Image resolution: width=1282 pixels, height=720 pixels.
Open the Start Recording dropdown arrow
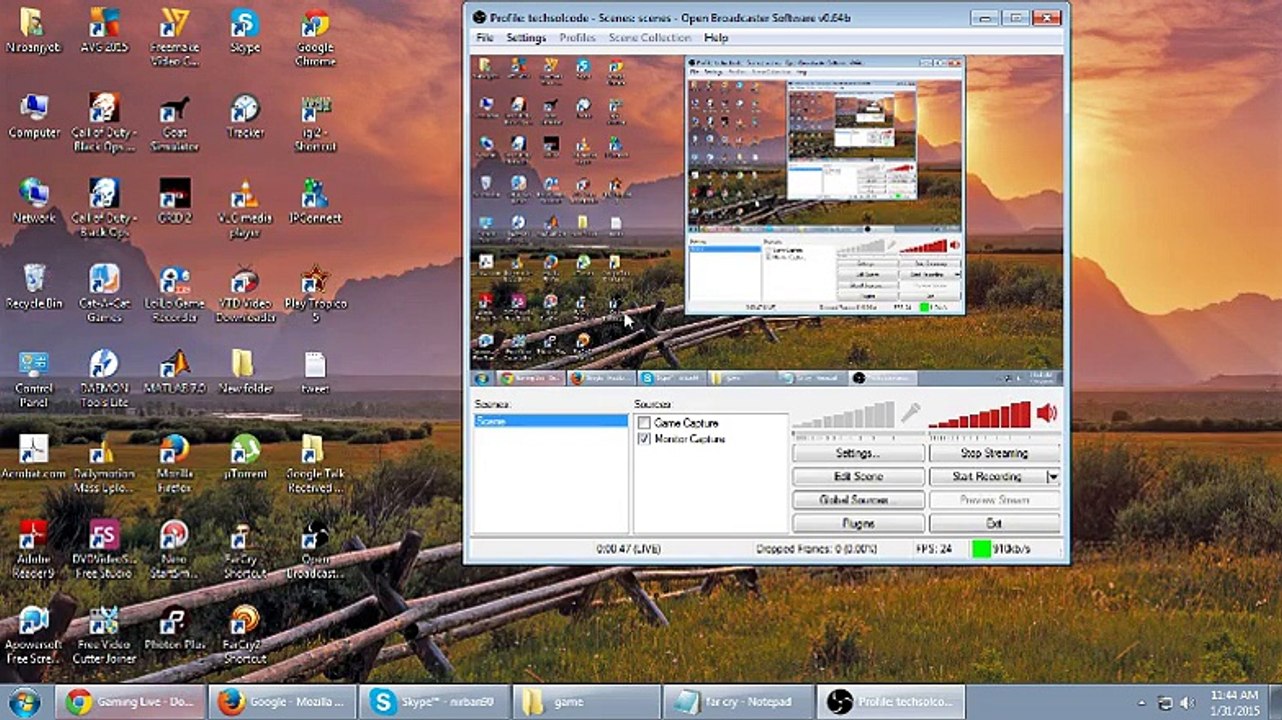coord(1053,477)
